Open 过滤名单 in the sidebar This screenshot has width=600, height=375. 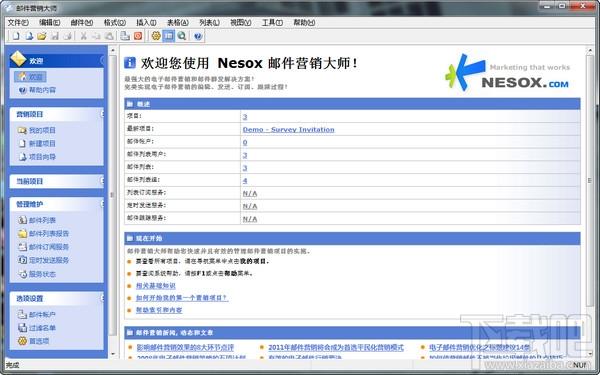[37, 328]
